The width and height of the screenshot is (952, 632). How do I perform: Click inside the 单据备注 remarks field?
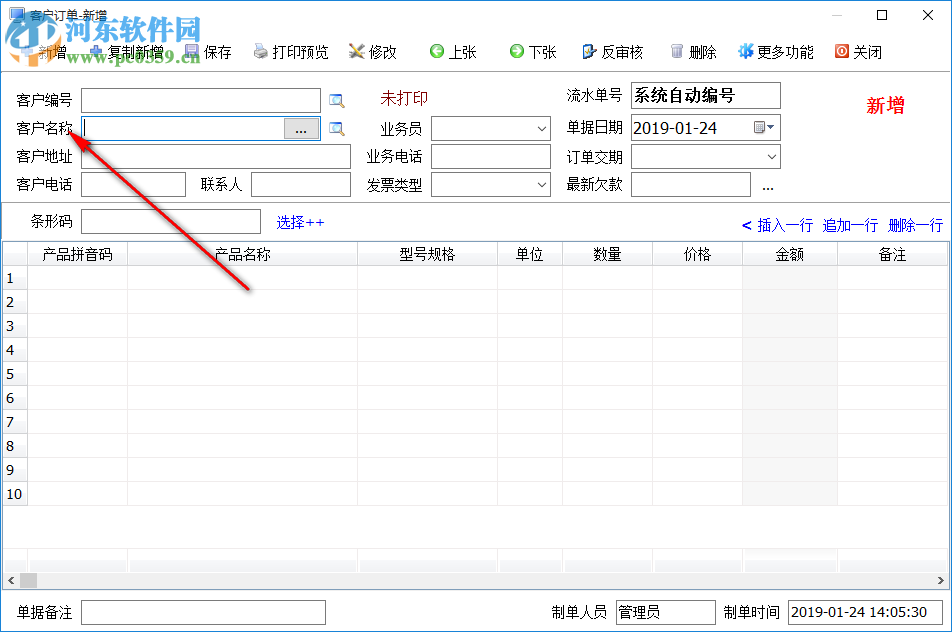coord(203,611)
